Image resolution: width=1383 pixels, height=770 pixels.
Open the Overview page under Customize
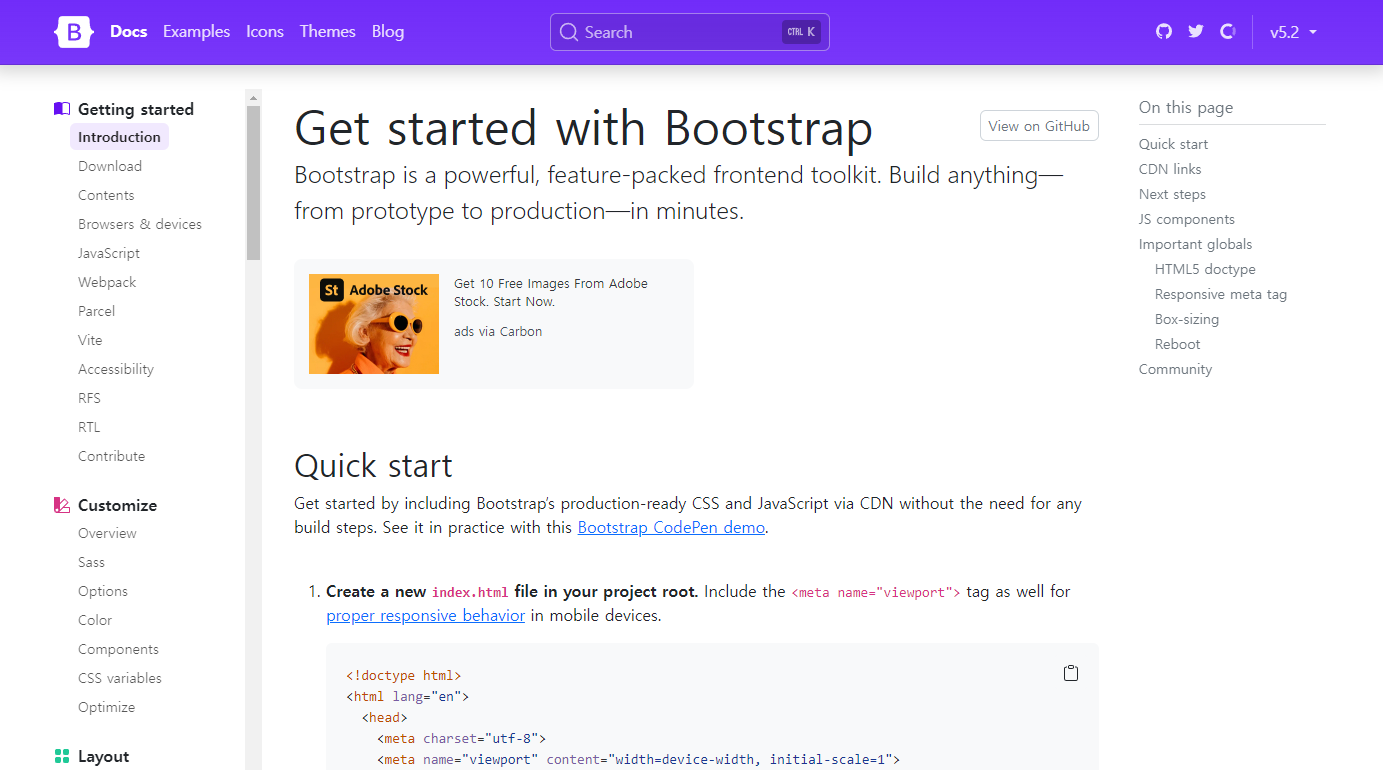tap(107, 533)
